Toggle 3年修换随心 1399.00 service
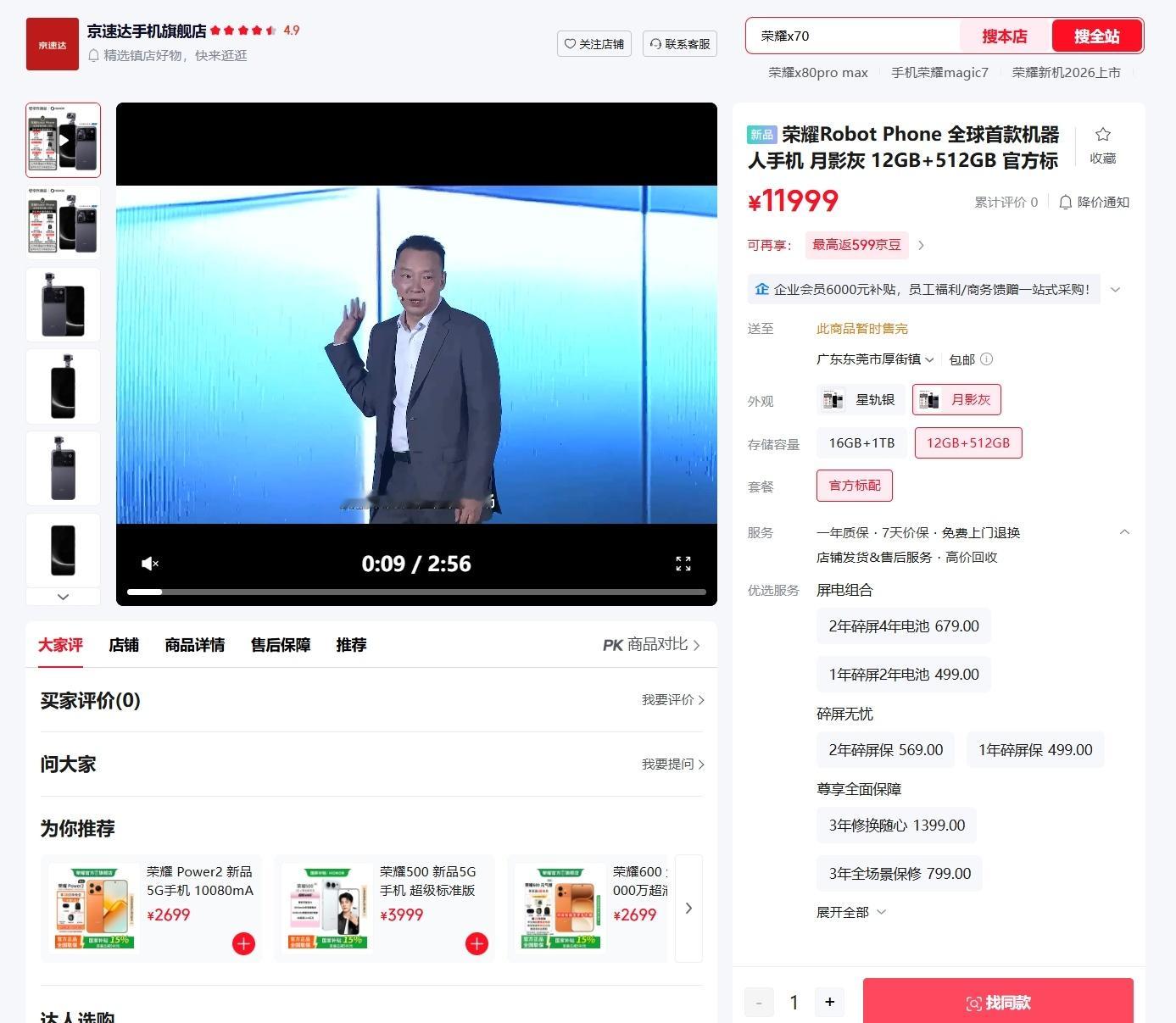Screen dimensions: 1176x1023 [x=897, y=826]
